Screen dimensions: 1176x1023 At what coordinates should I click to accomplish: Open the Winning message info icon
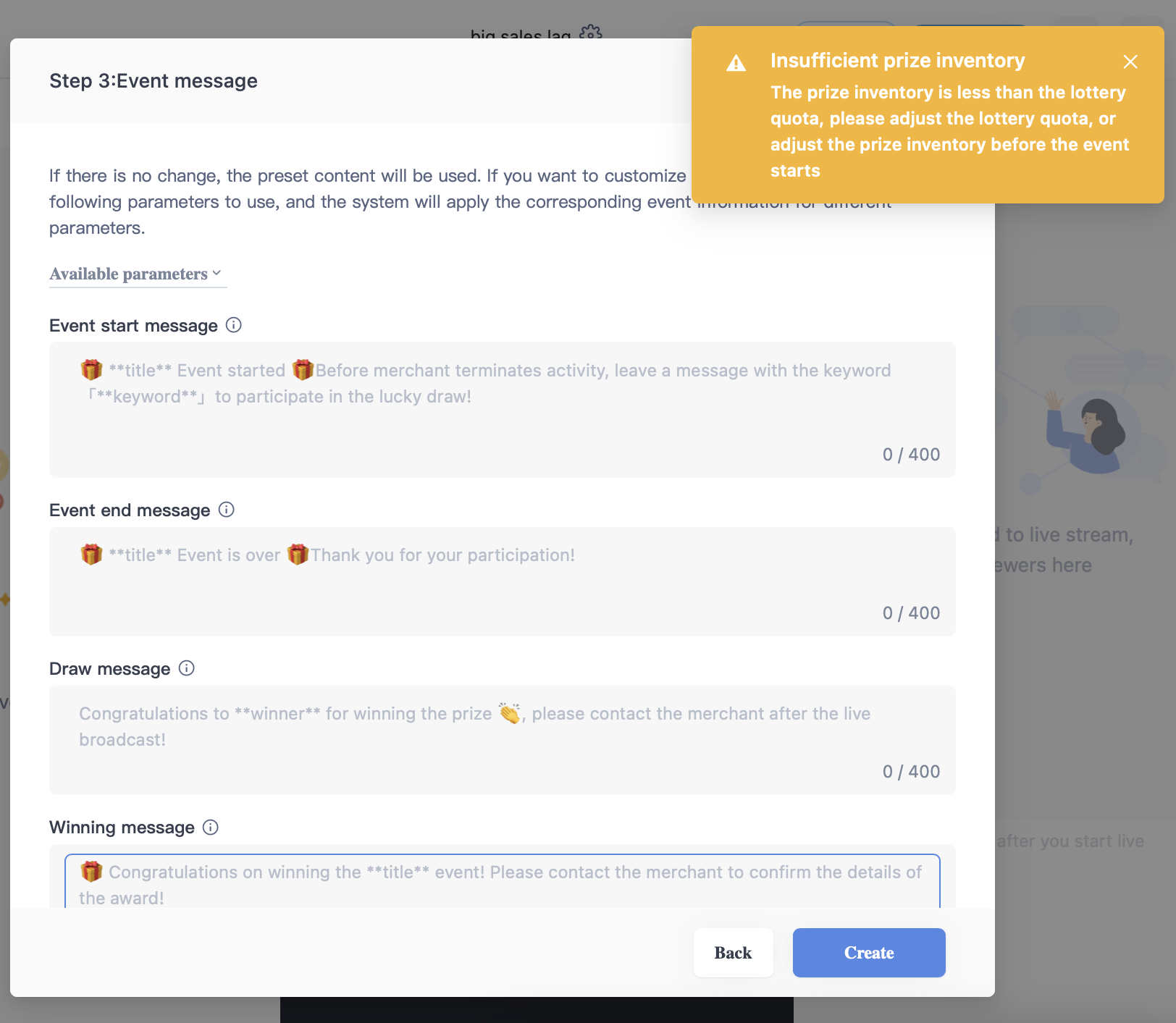point(211,827)
